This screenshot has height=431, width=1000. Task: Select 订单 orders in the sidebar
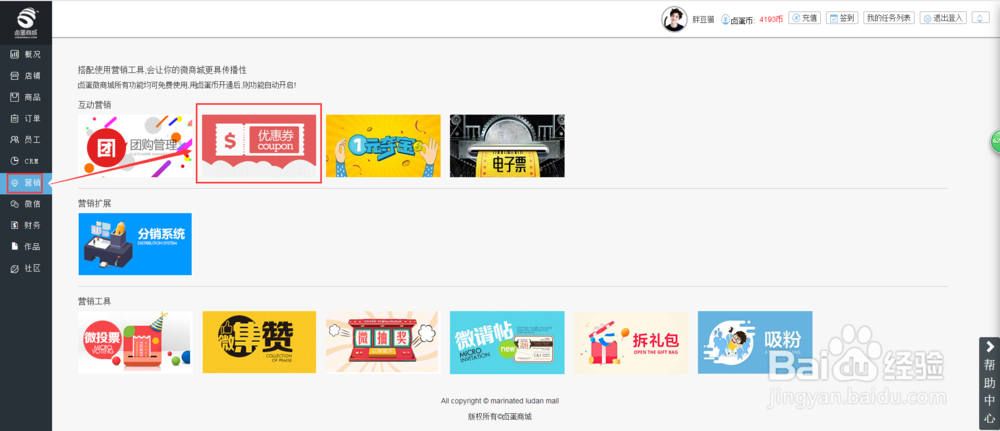tap(26, 119)
